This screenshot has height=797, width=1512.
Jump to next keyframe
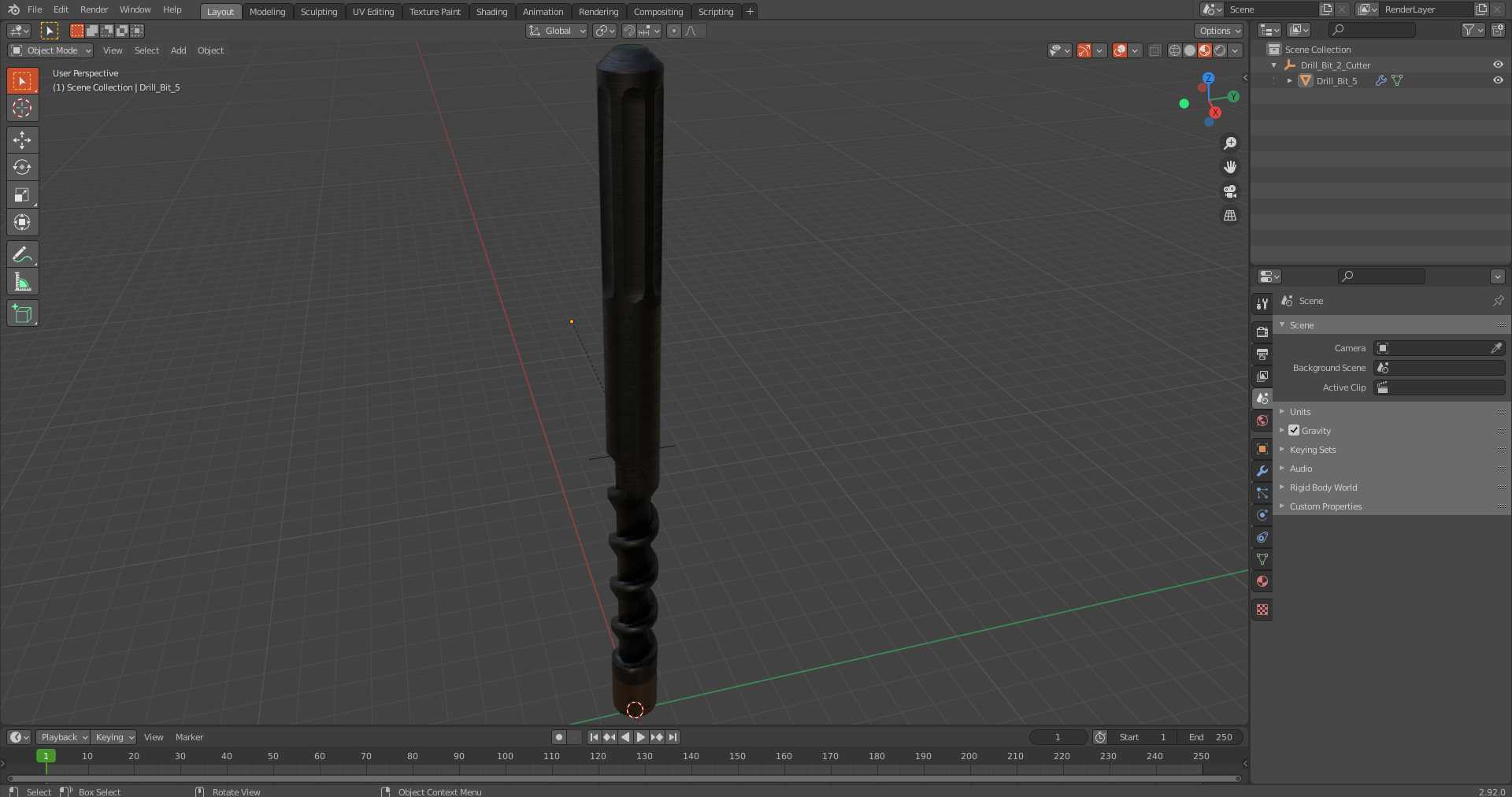(x=657, y=737)
